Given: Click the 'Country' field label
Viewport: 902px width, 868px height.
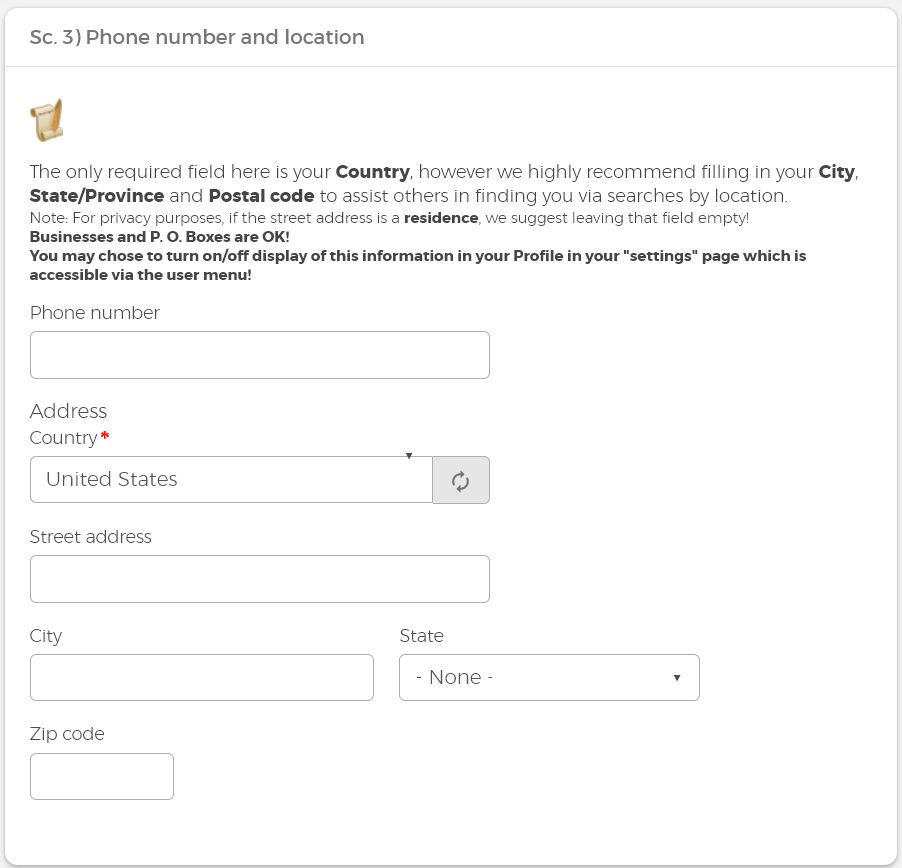Looking at the screenshot, I should pos(63,438).
